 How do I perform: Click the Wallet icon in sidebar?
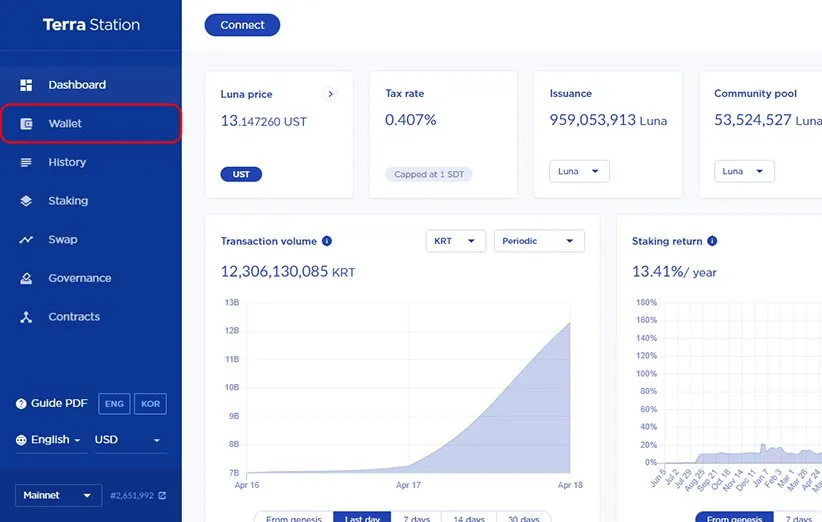(x=27, y=124)
